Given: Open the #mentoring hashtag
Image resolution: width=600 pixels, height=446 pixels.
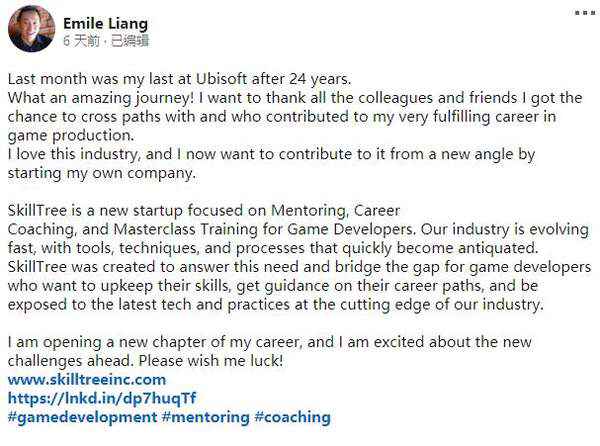Looking at the screenshot, I should (203, 416).
